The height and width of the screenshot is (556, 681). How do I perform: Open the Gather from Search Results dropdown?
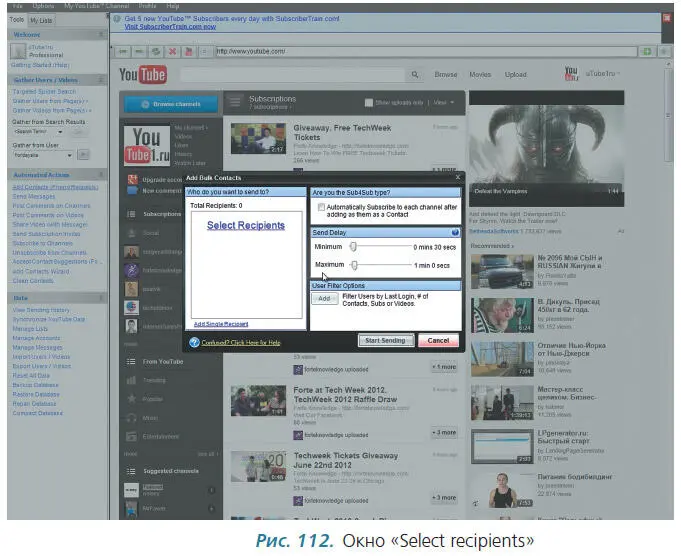(60, 132)
